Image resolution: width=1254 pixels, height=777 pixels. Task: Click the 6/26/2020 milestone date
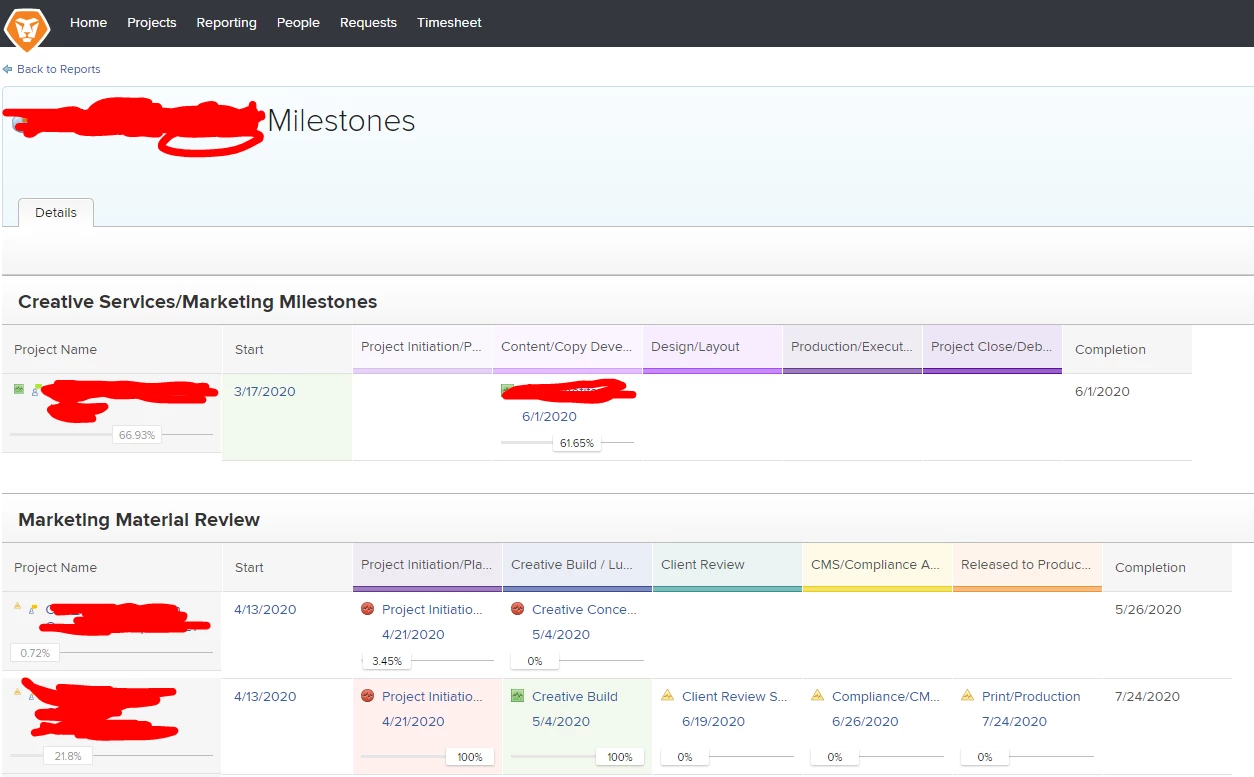click(865, 721)
